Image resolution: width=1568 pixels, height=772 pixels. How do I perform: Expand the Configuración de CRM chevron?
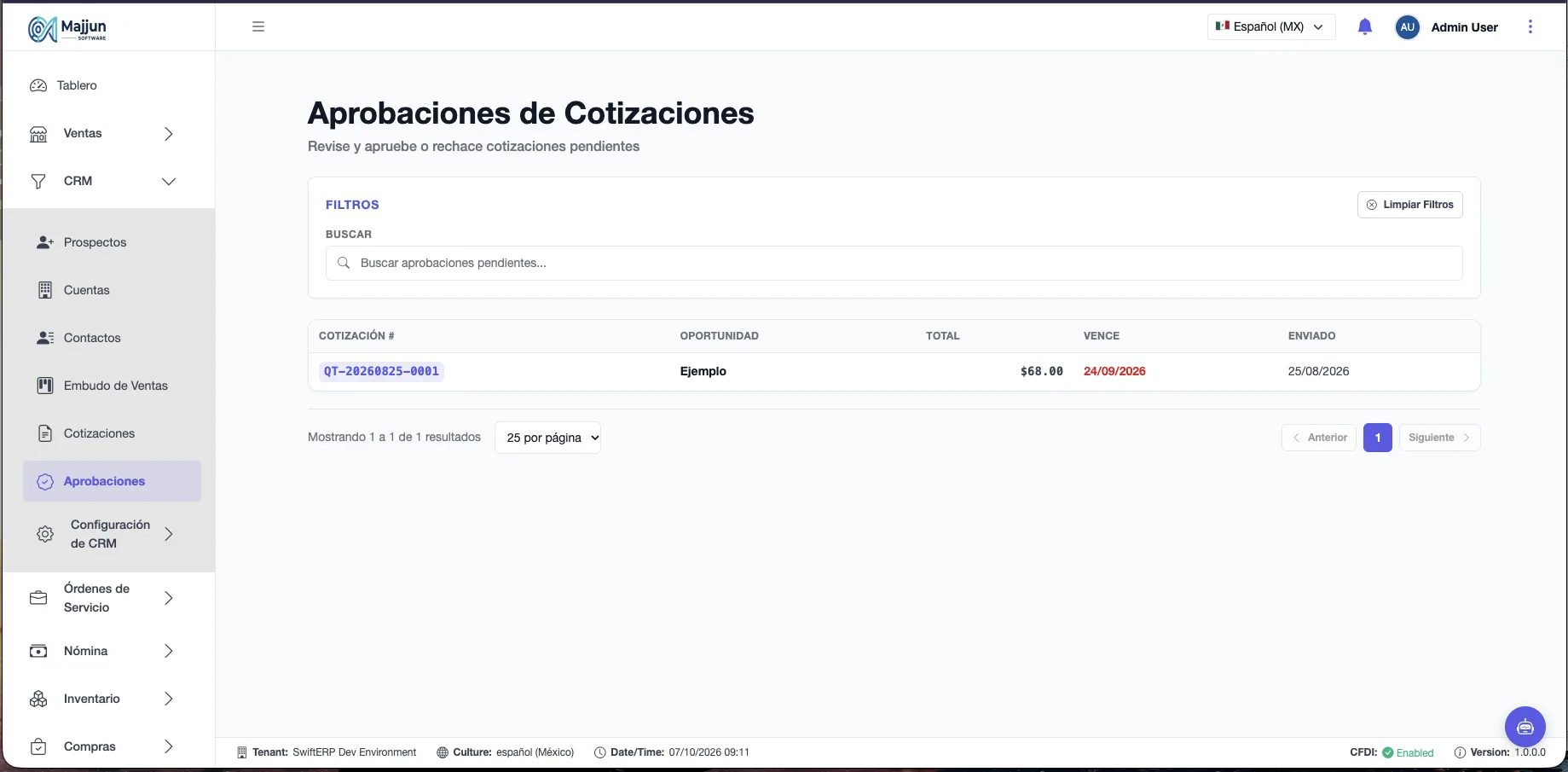pos(169,534)
